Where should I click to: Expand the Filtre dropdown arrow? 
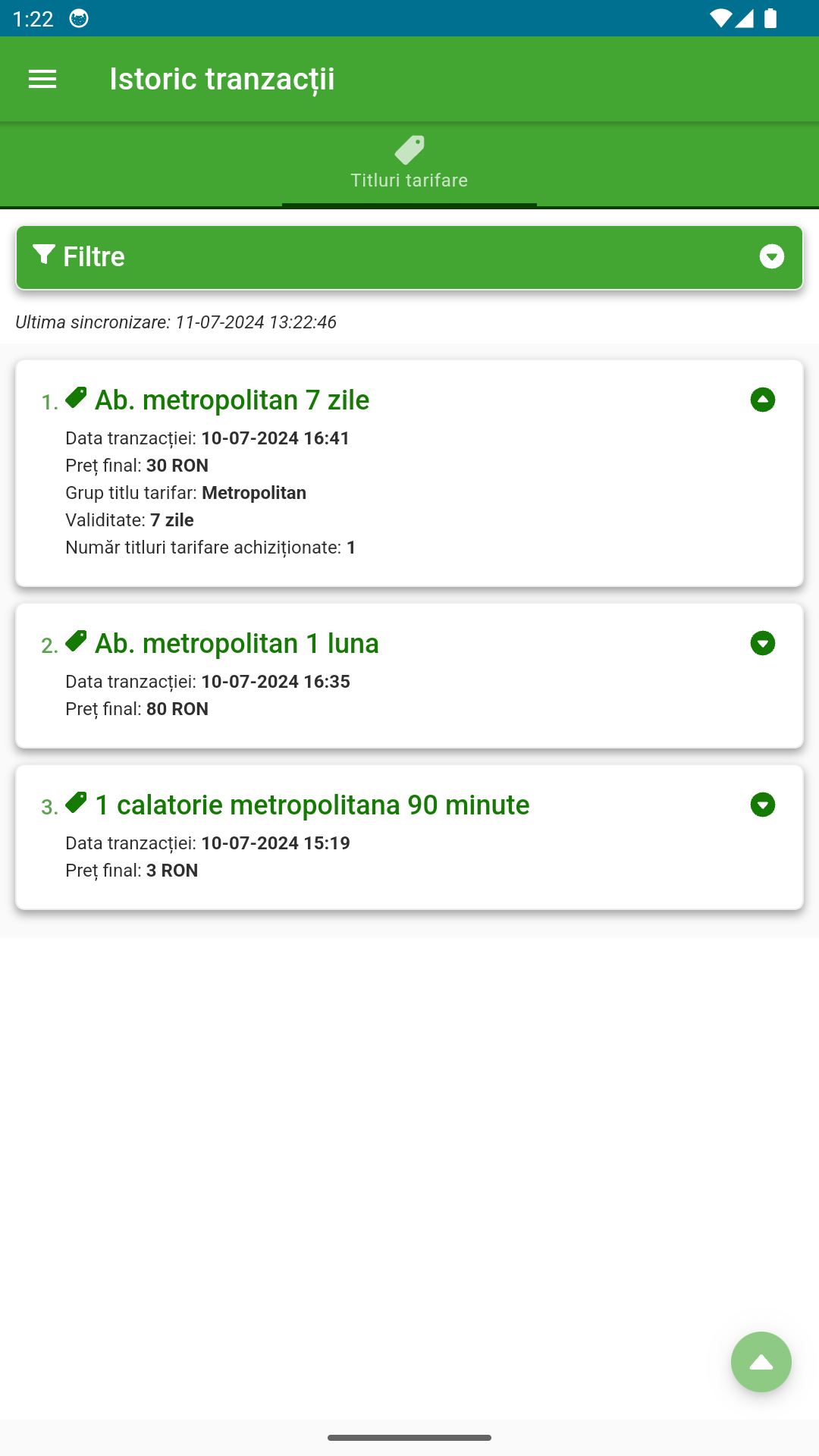(x=771, y=256)
